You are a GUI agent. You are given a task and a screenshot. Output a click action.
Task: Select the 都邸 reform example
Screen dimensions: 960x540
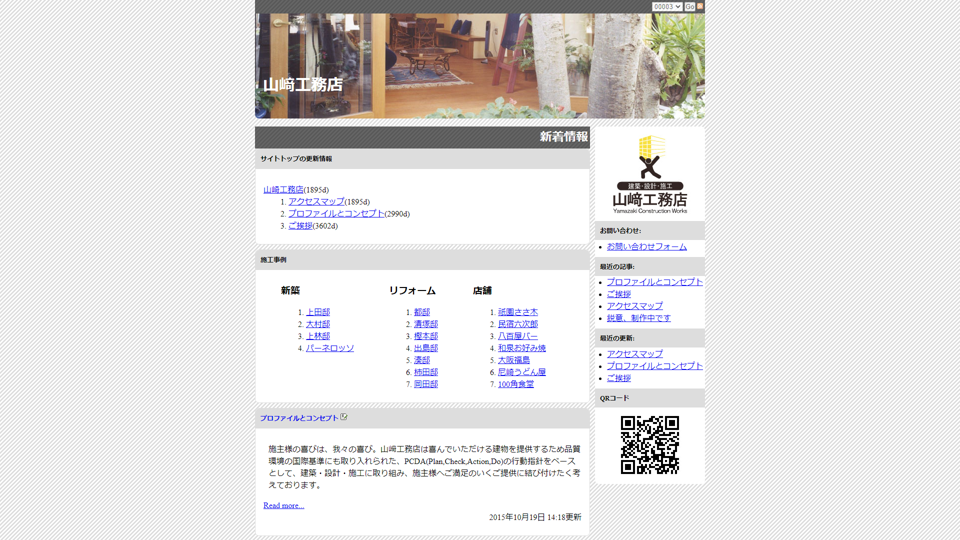click(422, 312)
